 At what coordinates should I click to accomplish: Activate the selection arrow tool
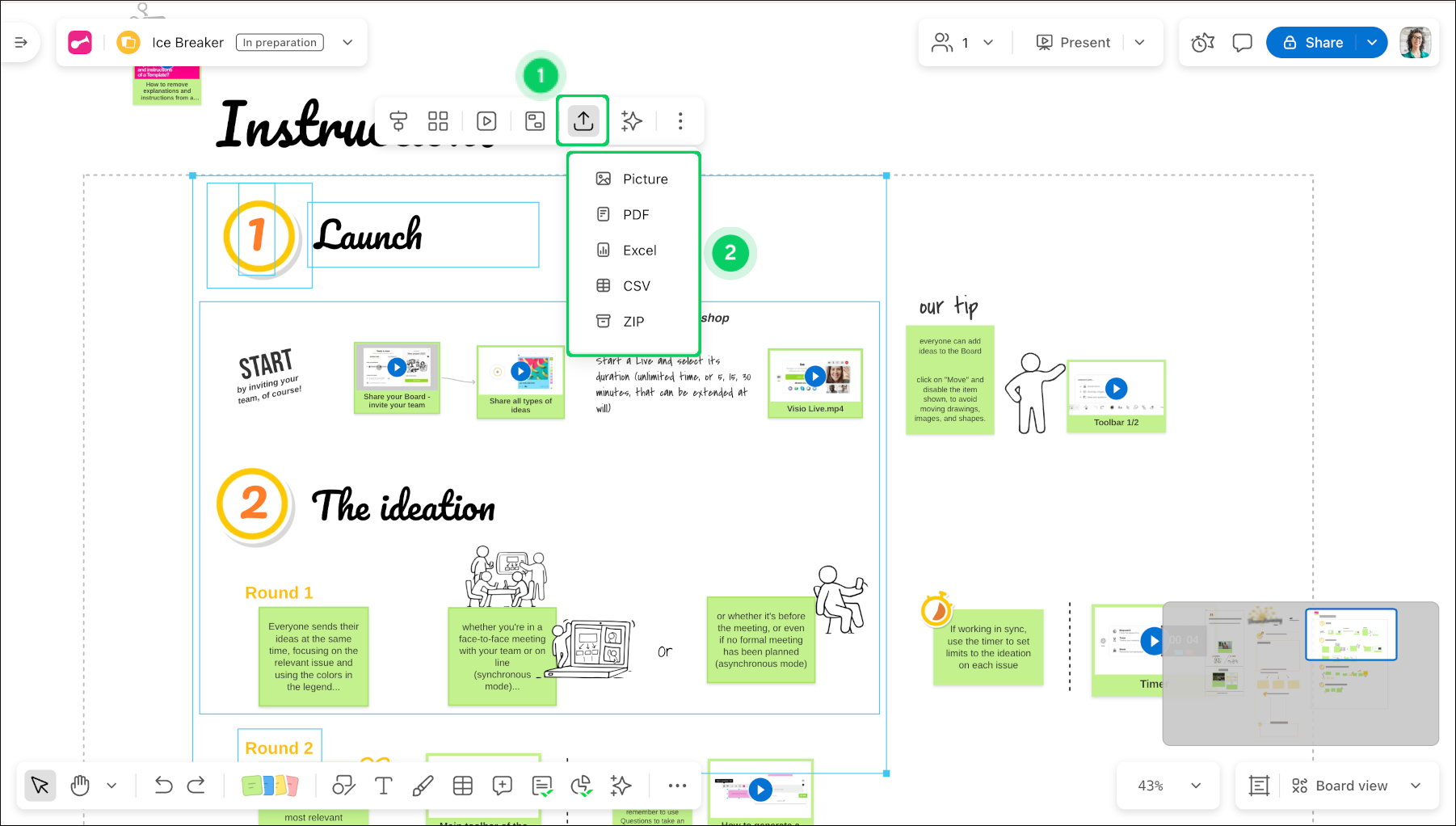tap(40, 786)
